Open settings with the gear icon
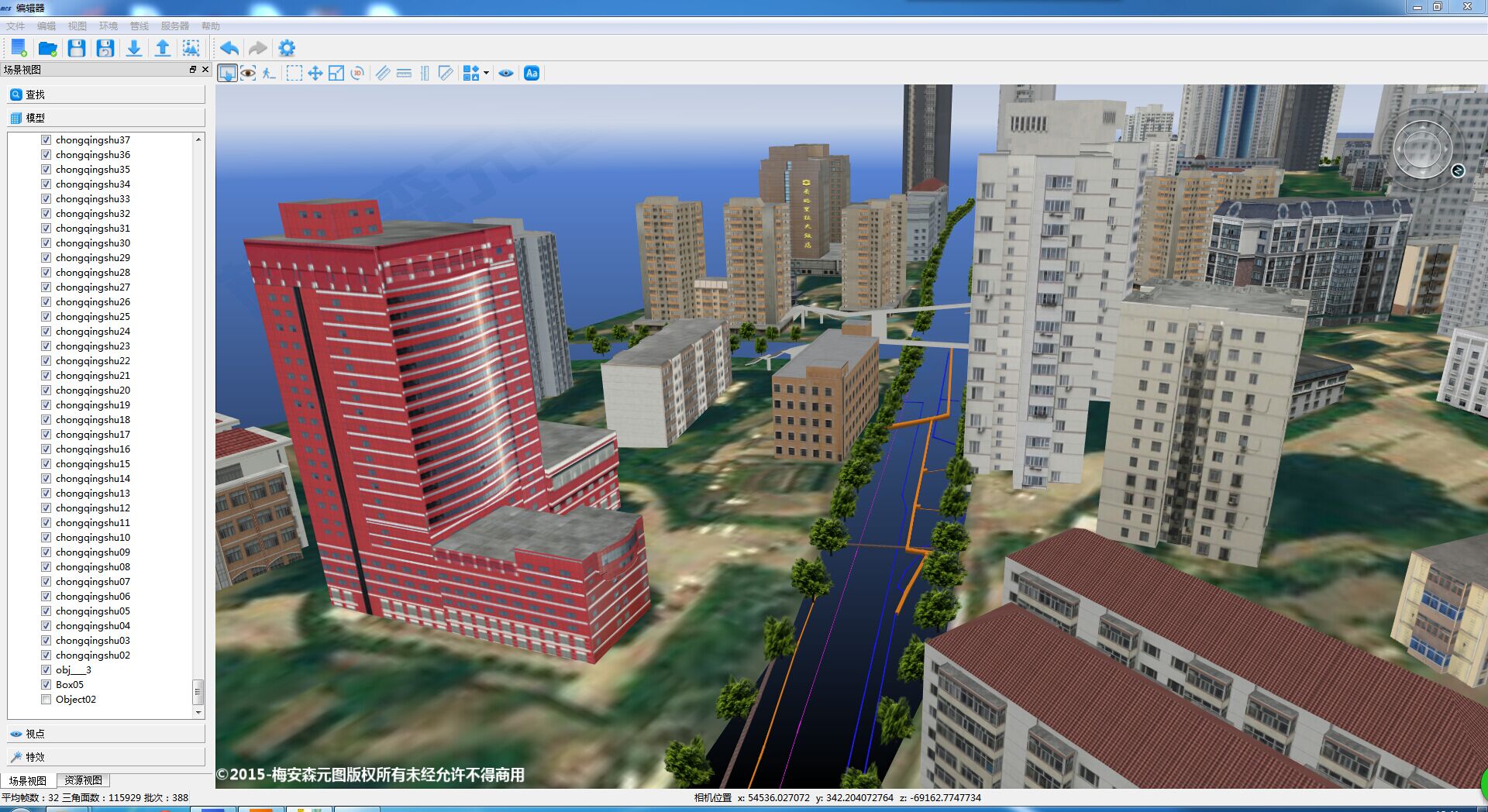 (x=287, y=48)
